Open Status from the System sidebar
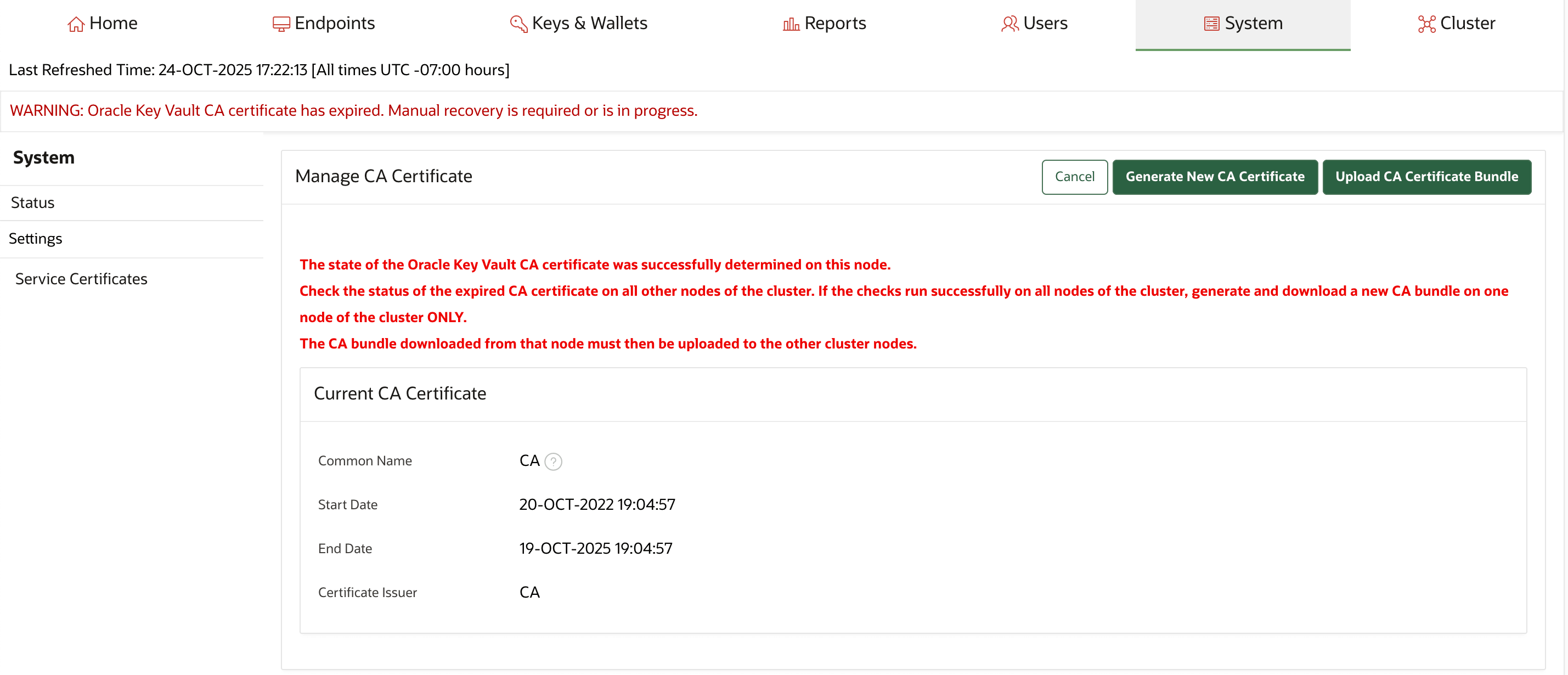The image size is (1568, 675). point(32,203)
